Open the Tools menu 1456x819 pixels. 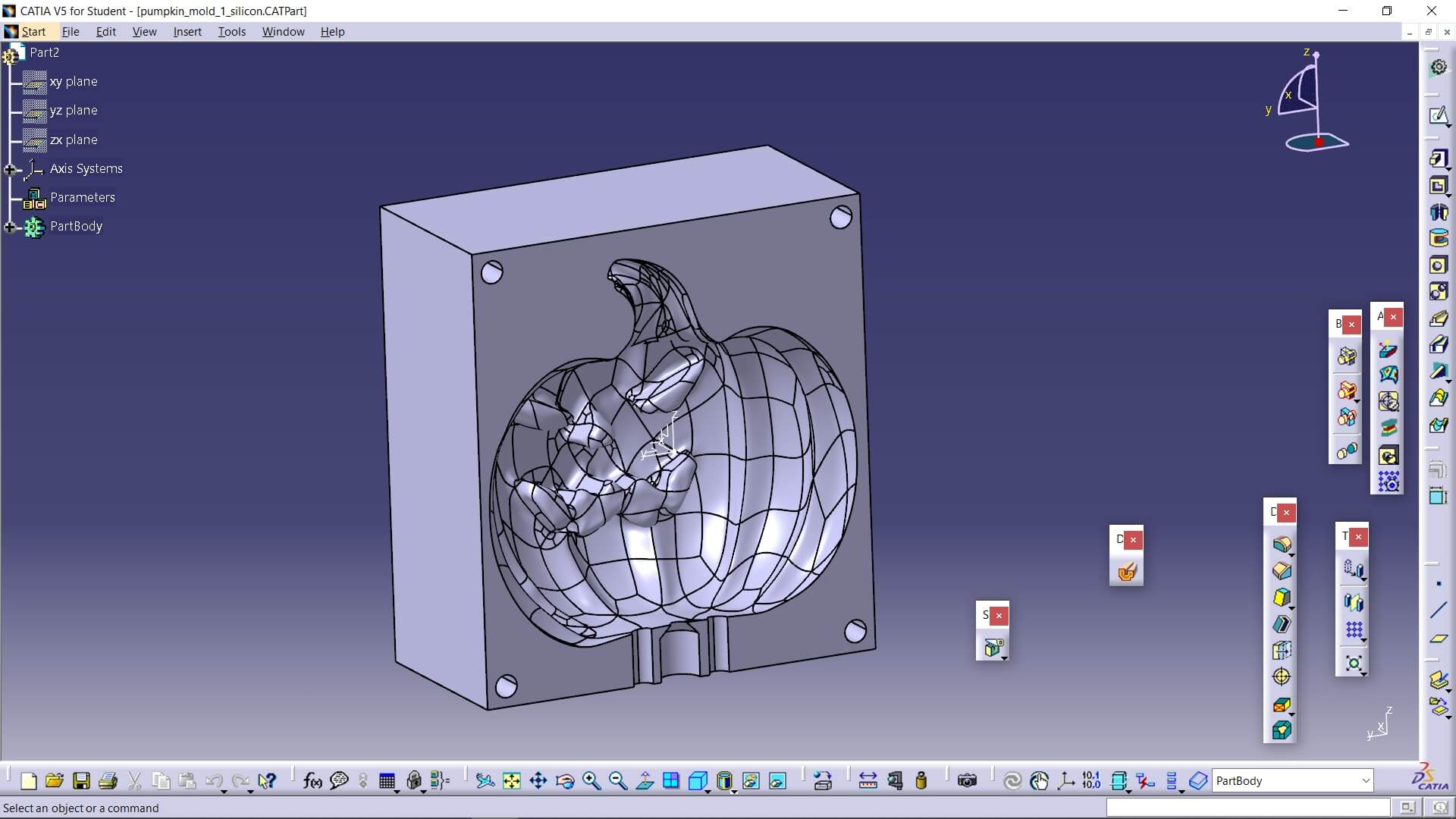point(232,32)
